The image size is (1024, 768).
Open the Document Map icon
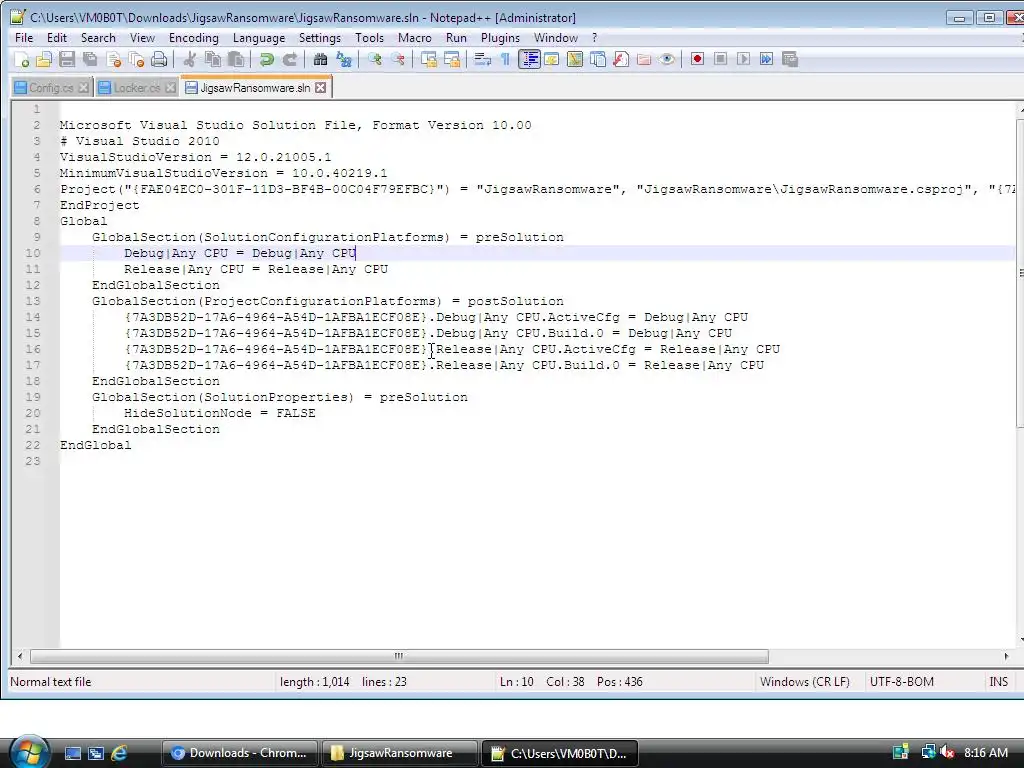tap(575, 60)
